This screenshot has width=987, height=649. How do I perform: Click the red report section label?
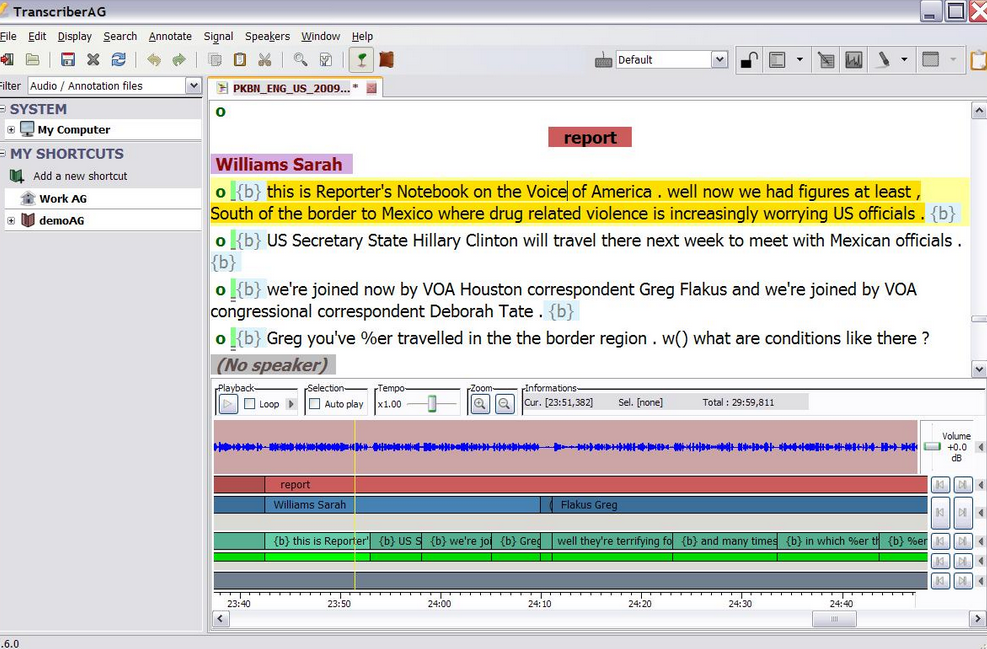tap(590, 137)
